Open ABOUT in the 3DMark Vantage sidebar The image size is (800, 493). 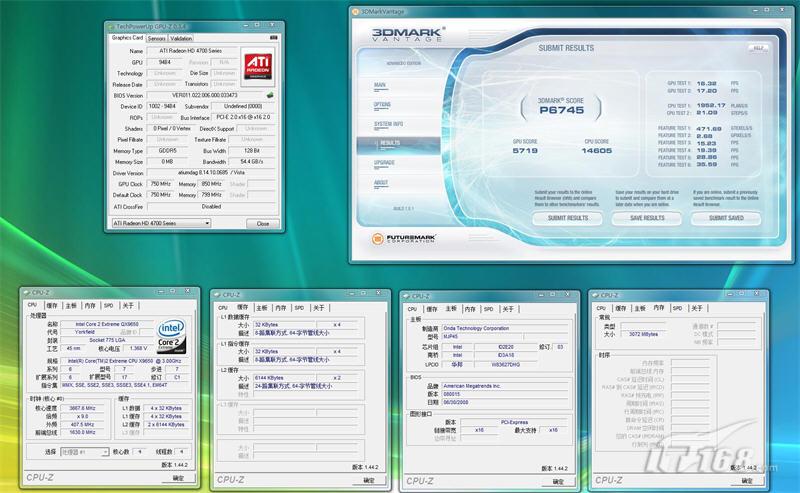[381, 183]
